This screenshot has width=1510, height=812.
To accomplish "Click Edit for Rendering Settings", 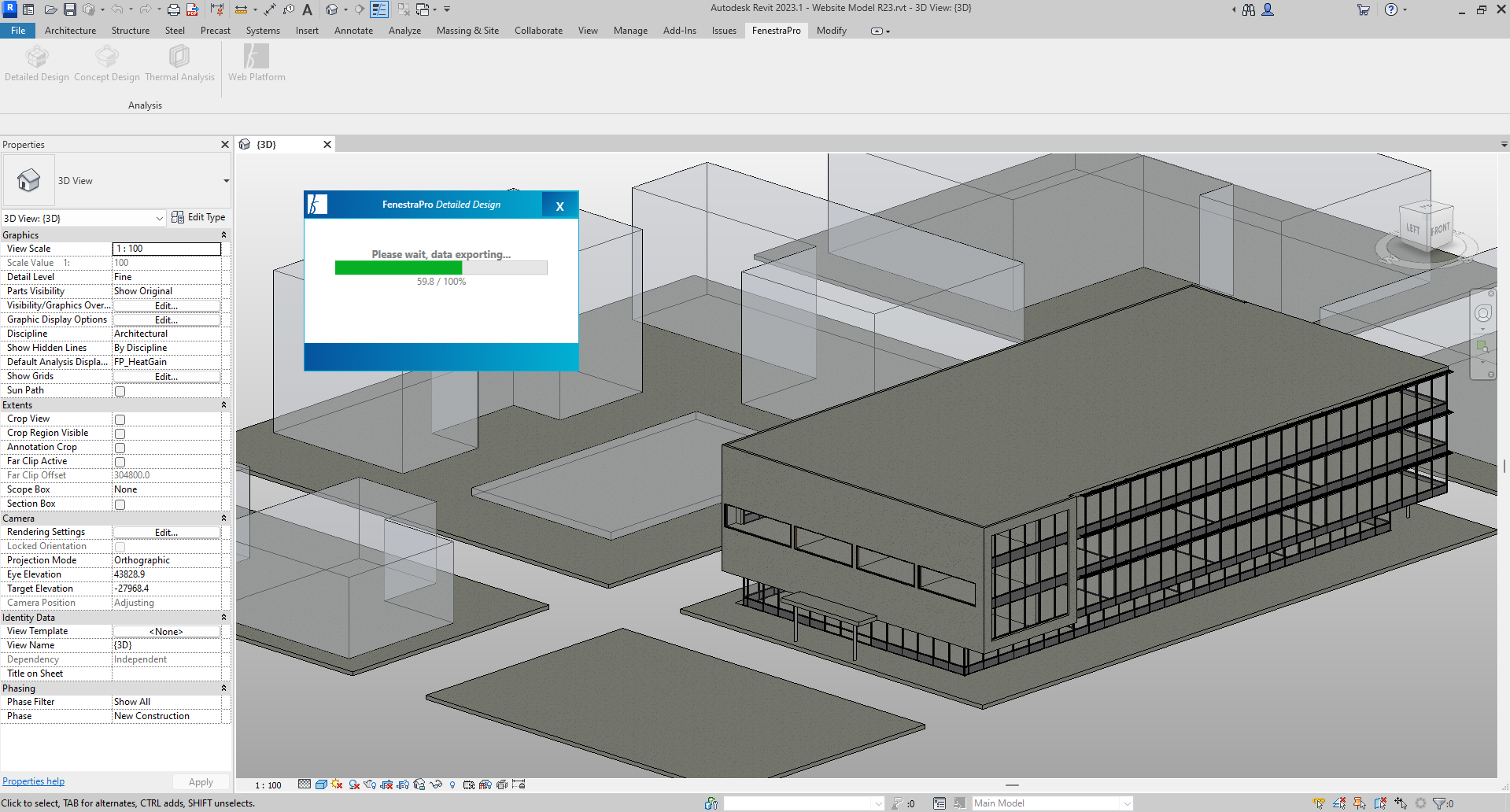I will pos(166,532).
